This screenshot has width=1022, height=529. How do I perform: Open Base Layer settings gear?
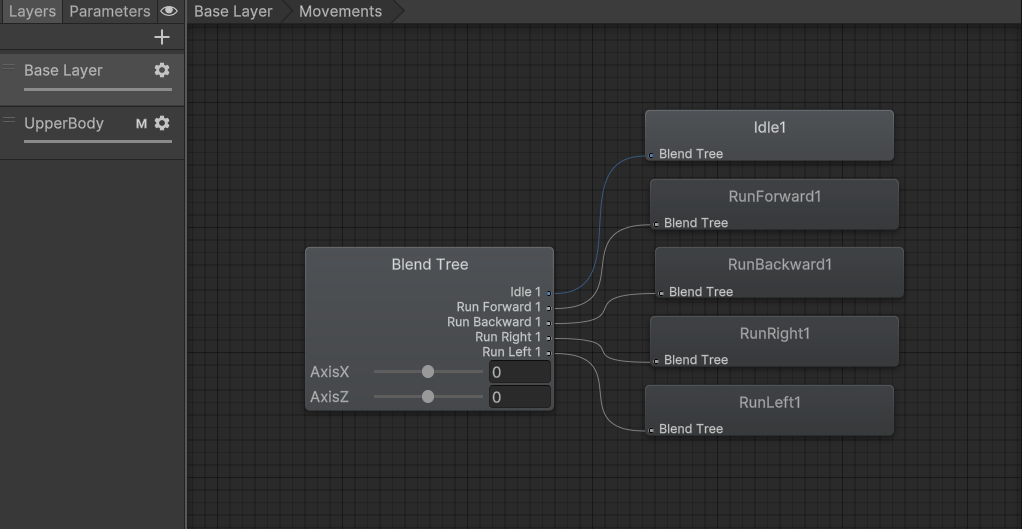pyautogui.click(x=162, y=70)
